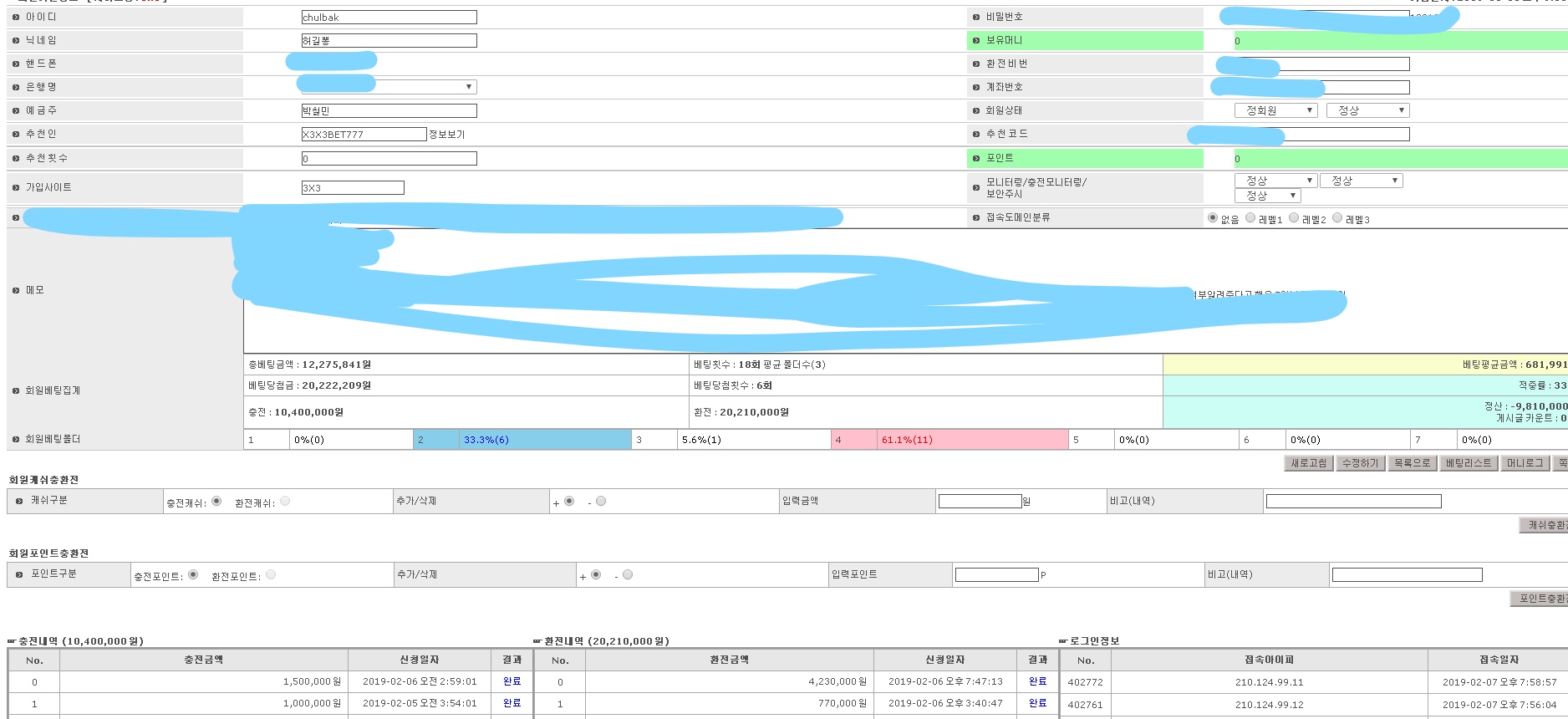The image size is (1568, 719).
Task: Choose the 환전캐쉬 radio option
Action: [x=285, y=502]
